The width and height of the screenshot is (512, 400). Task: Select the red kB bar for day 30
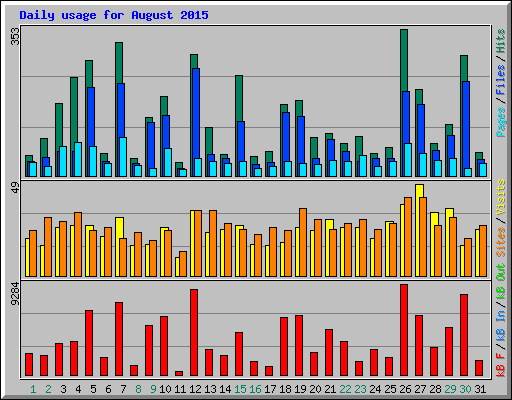pyautogui.click(x=464, y=335)
